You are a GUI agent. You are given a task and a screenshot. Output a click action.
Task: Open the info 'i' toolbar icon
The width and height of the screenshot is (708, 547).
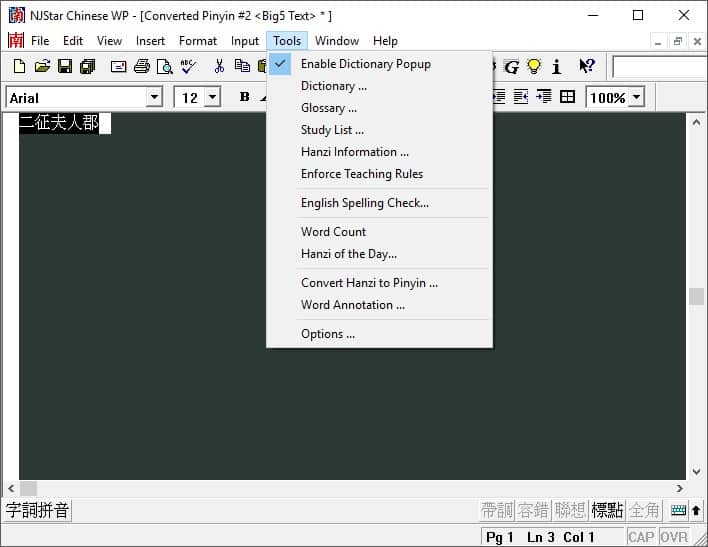557,66
